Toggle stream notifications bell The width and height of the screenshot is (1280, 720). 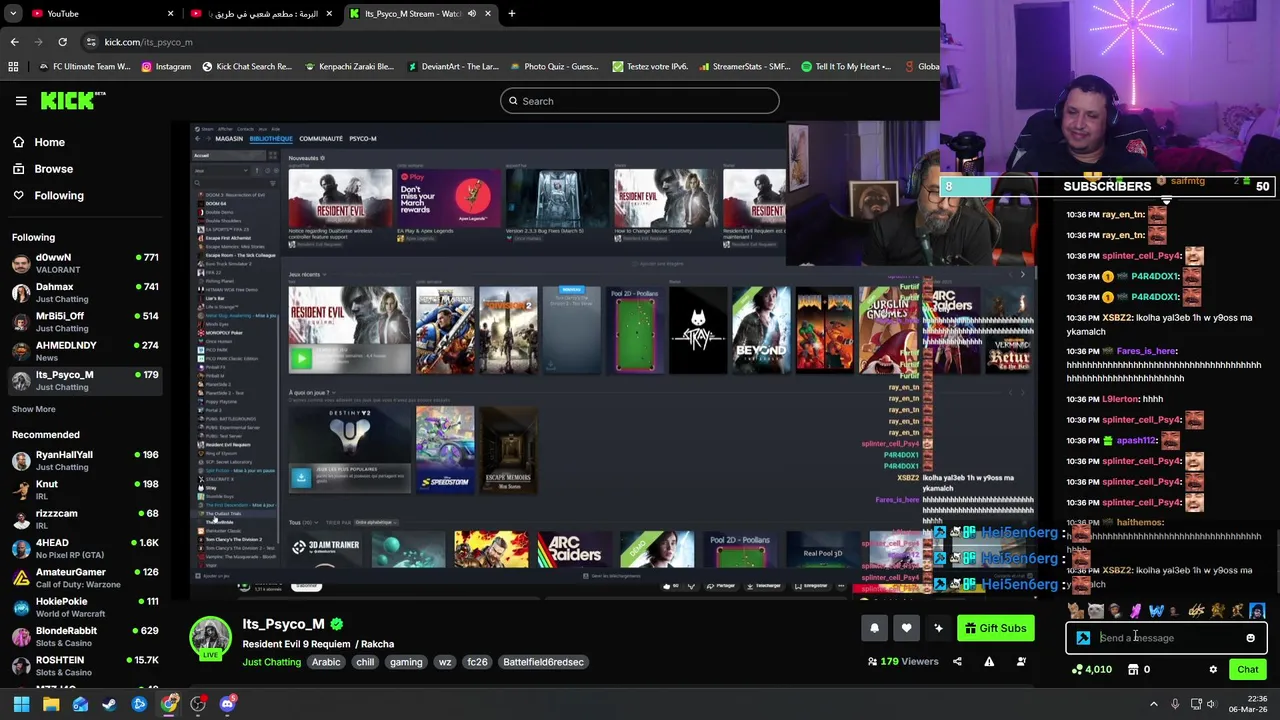[x=874, y=628]
